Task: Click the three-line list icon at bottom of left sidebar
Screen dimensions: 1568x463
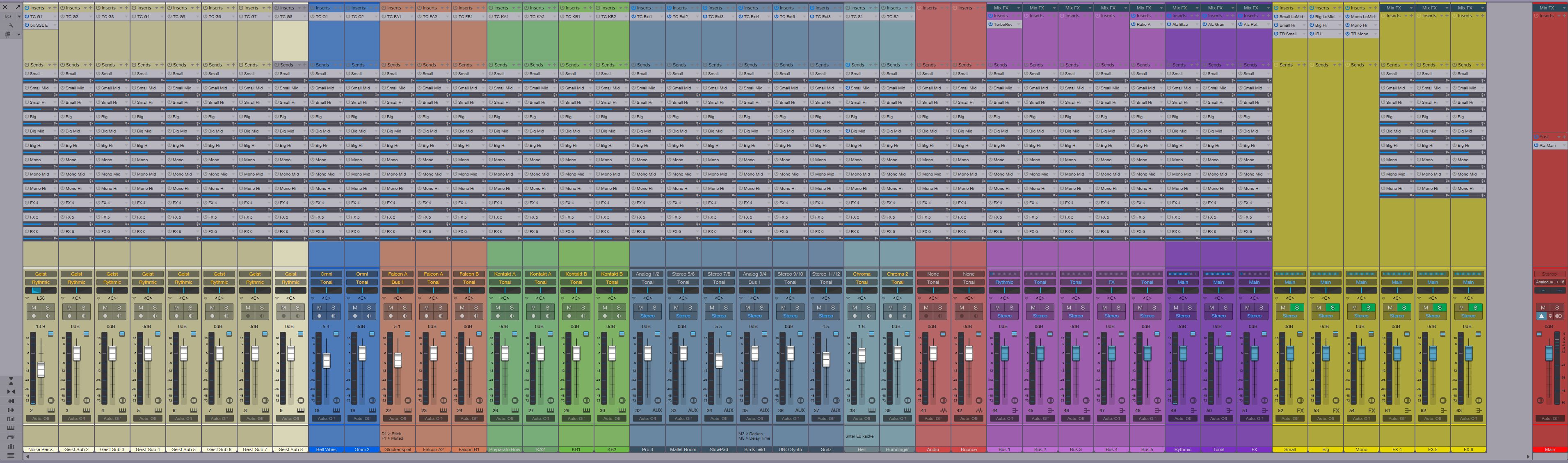Action: pos(11,456)
